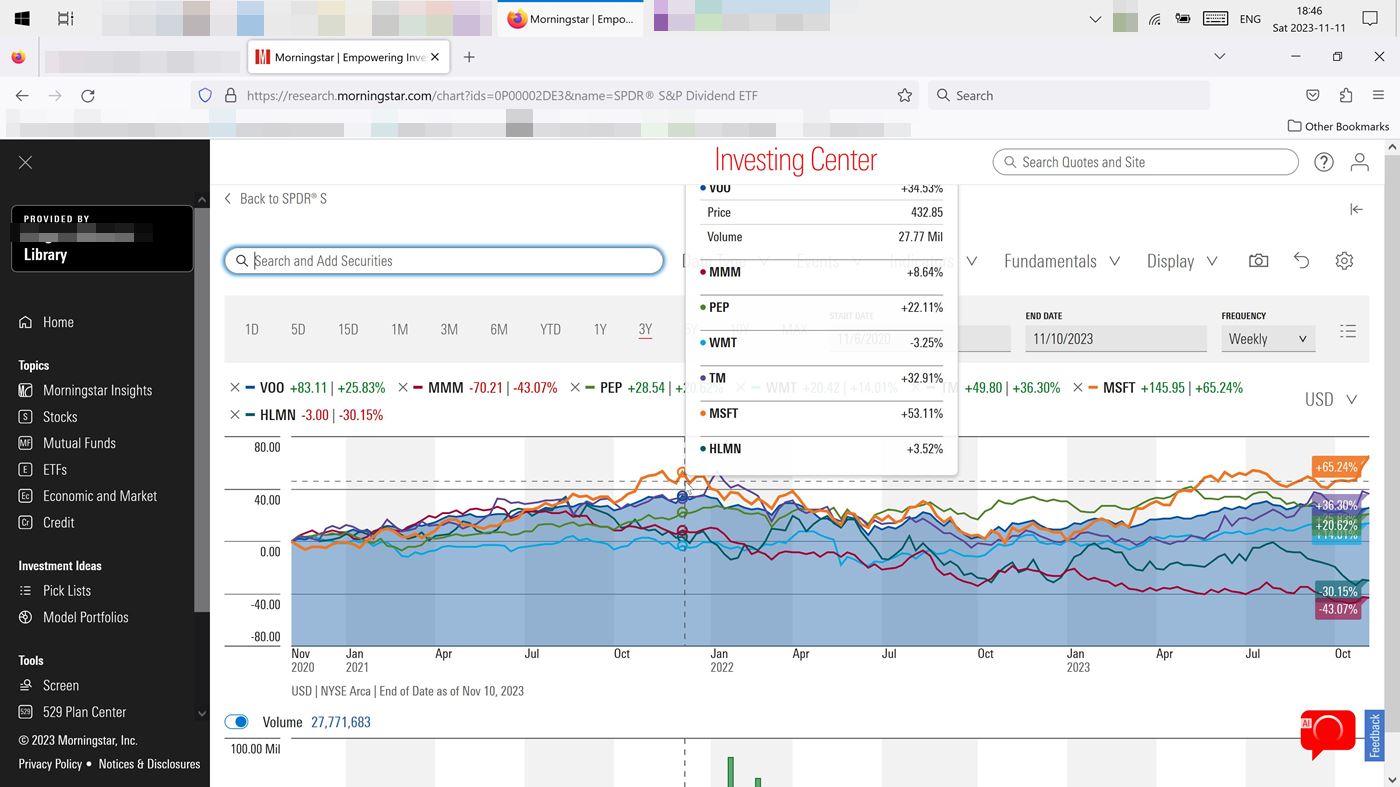
Task: Open the Privacy Policy link
Action: pos(50,764)
